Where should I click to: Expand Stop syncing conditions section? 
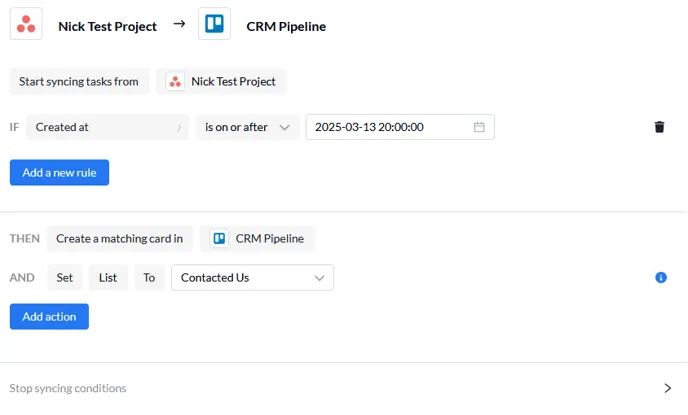click(x=667, y=388)
